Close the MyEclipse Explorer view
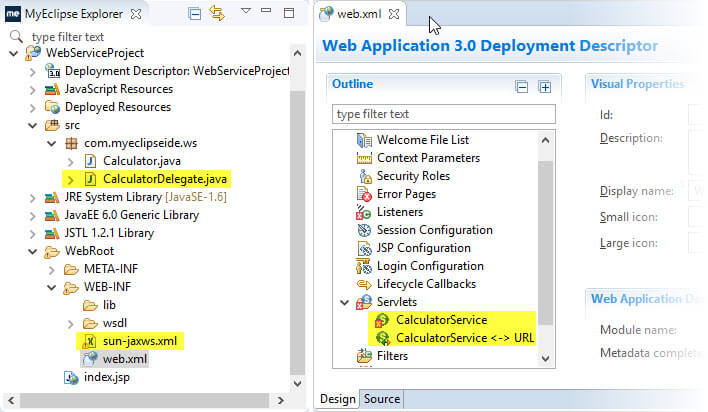The height and width of the screenshot is (412, 708). point(135,14)
